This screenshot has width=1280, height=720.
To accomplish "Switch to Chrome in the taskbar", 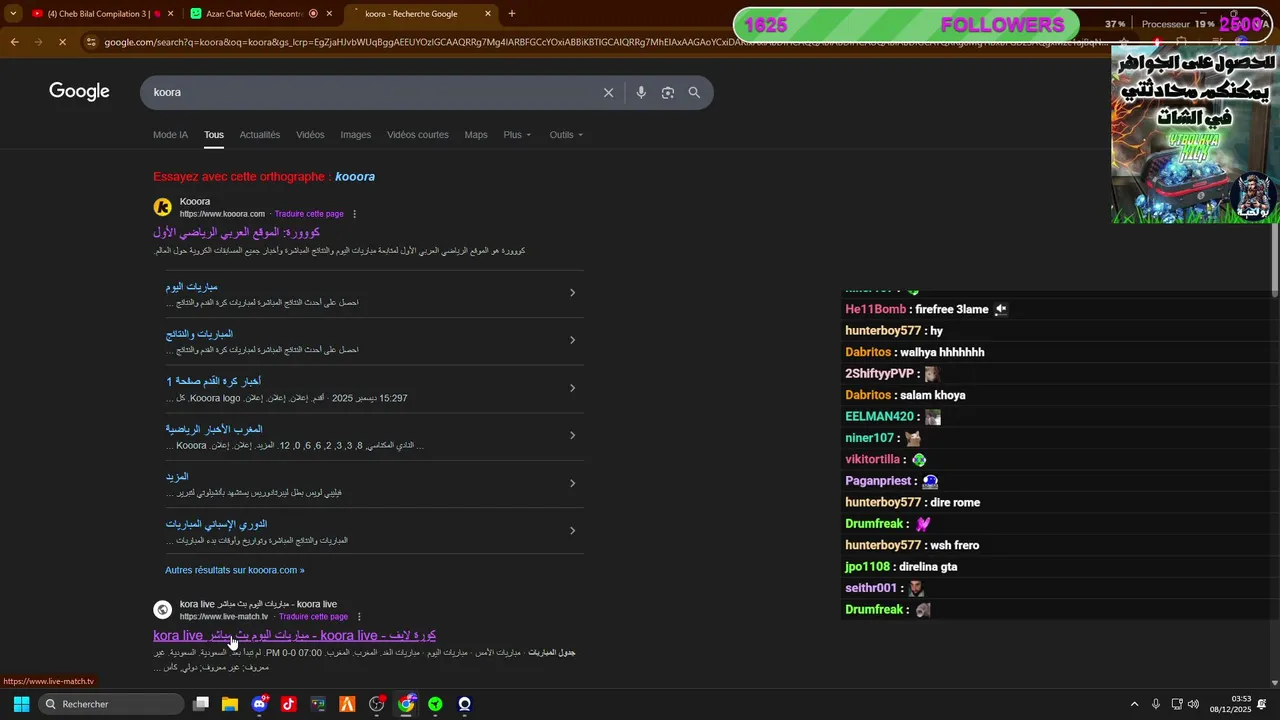I will [x=406, y=704].
